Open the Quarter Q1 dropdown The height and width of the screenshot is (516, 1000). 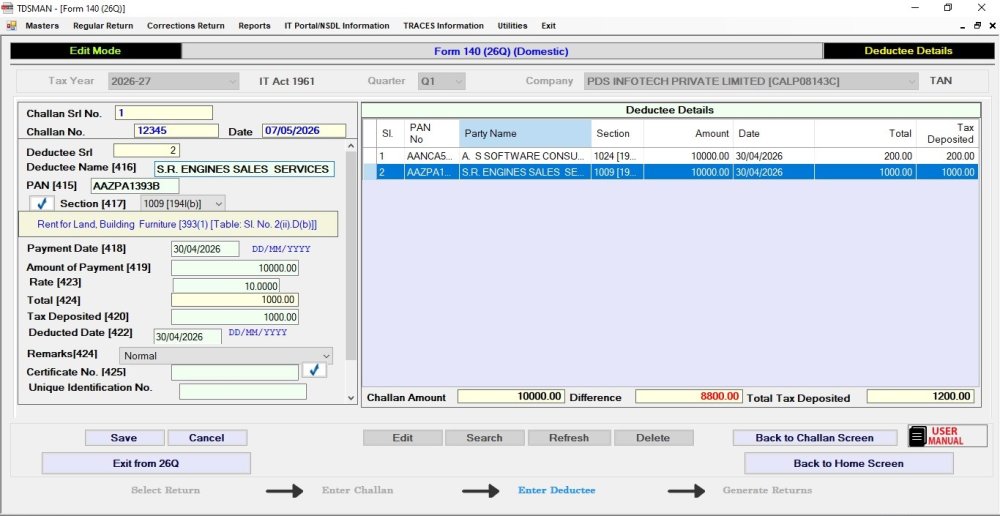point(441,81)
